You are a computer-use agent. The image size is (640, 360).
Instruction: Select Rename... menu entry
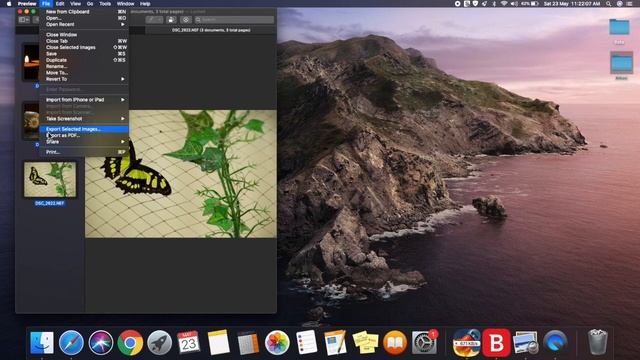(x=84, y=67)
